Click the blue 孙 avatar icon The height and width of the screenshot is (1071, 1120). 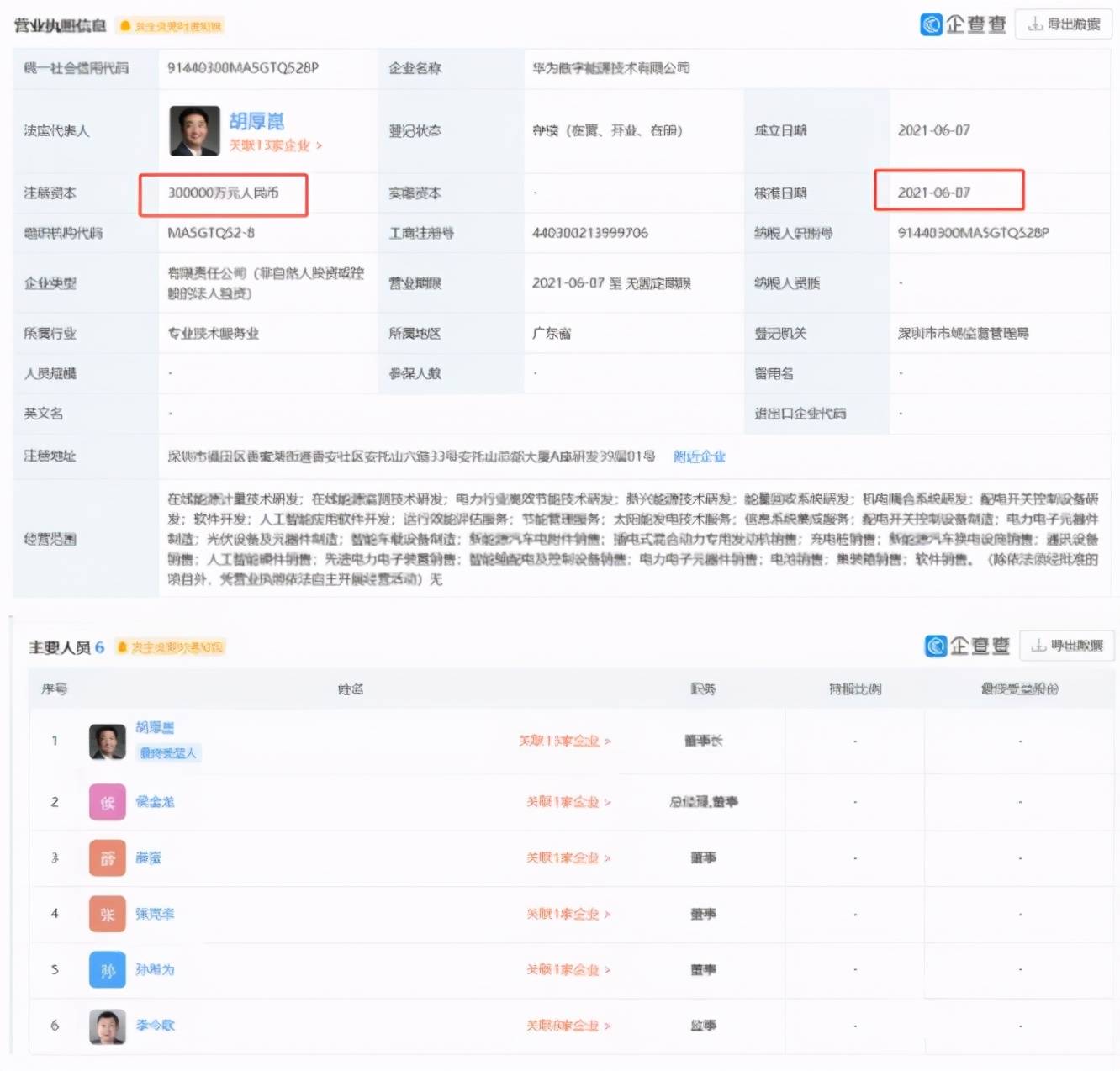[108, 970]
